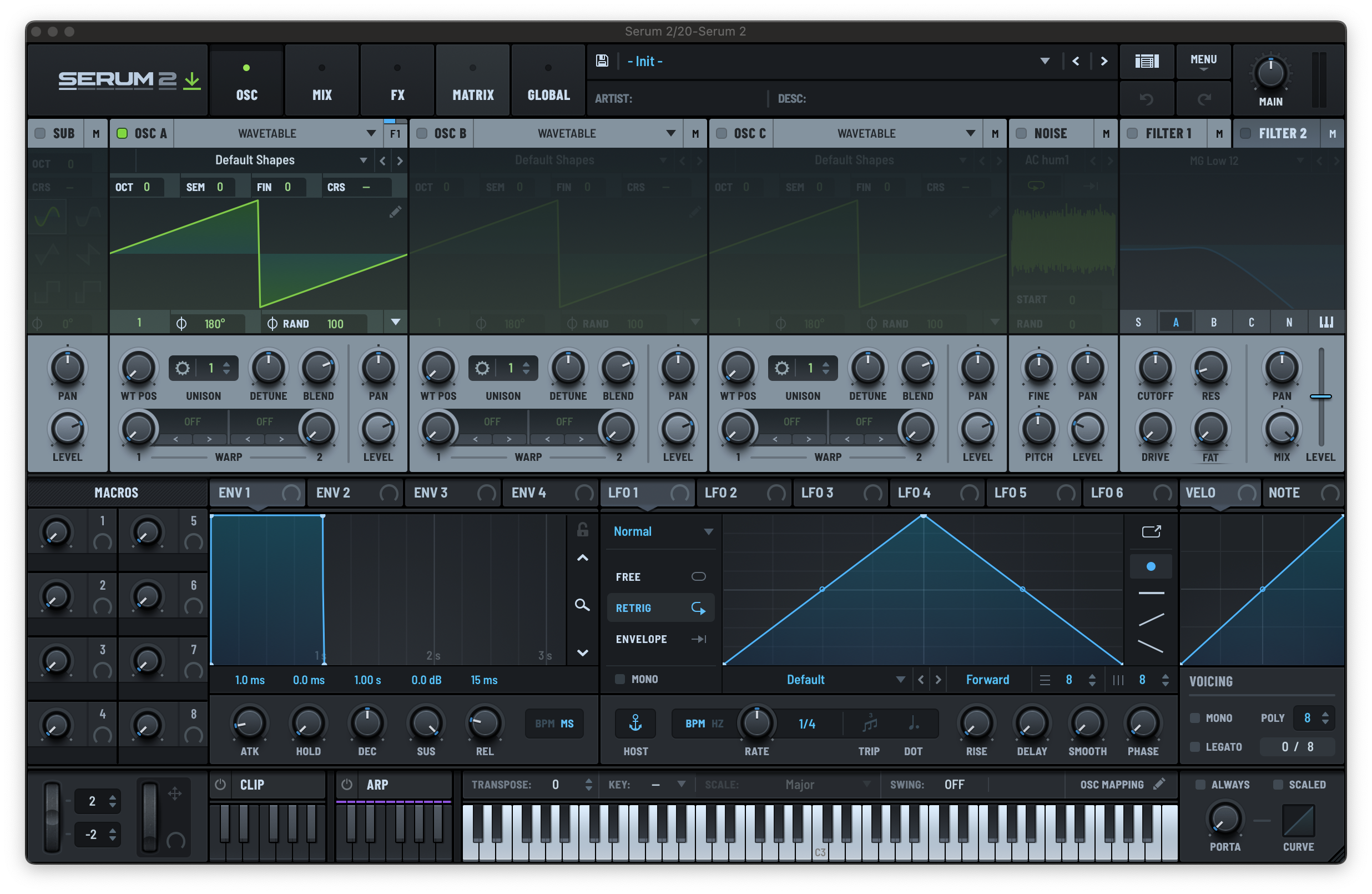Open the preset name dropdown arrow

[x=1045, y=61]
